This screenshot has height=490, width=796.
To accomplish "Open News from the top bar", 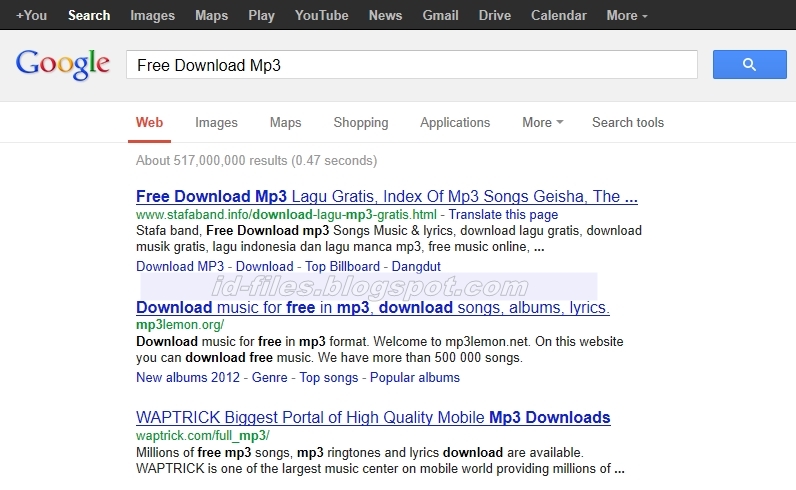I will click(385, 15).
